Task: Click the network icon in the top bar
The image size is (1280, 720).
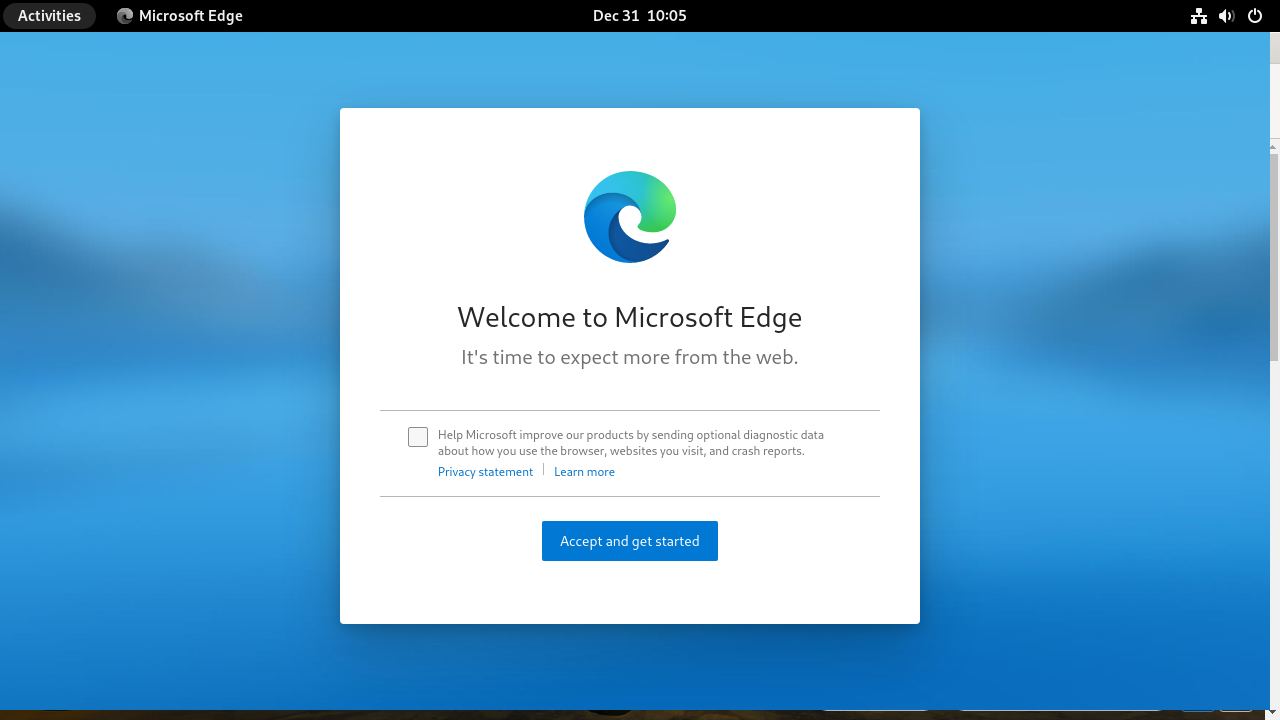Action: [x=1198, y=15]
